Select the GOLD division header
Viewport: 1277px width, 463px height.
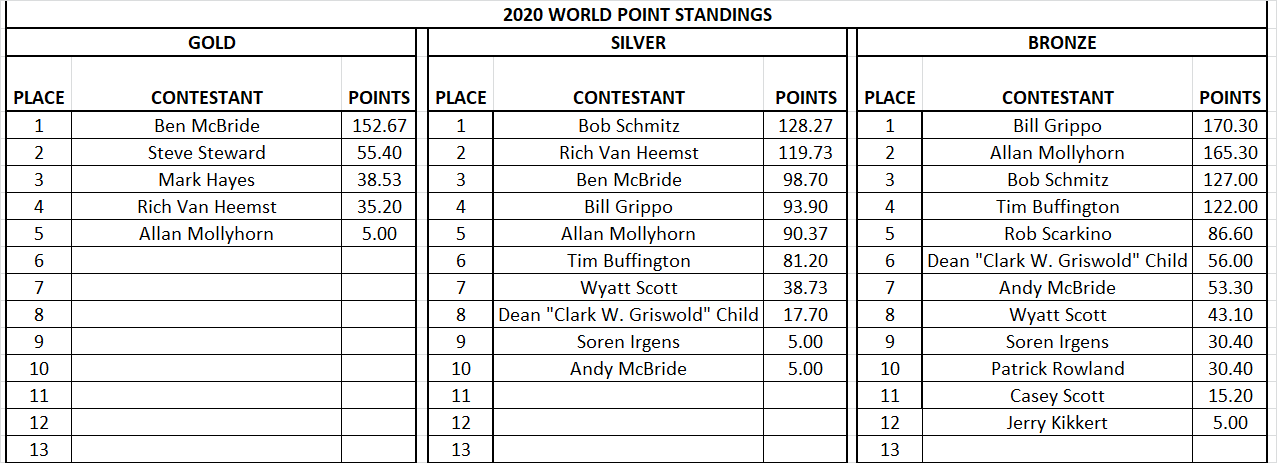212,42
